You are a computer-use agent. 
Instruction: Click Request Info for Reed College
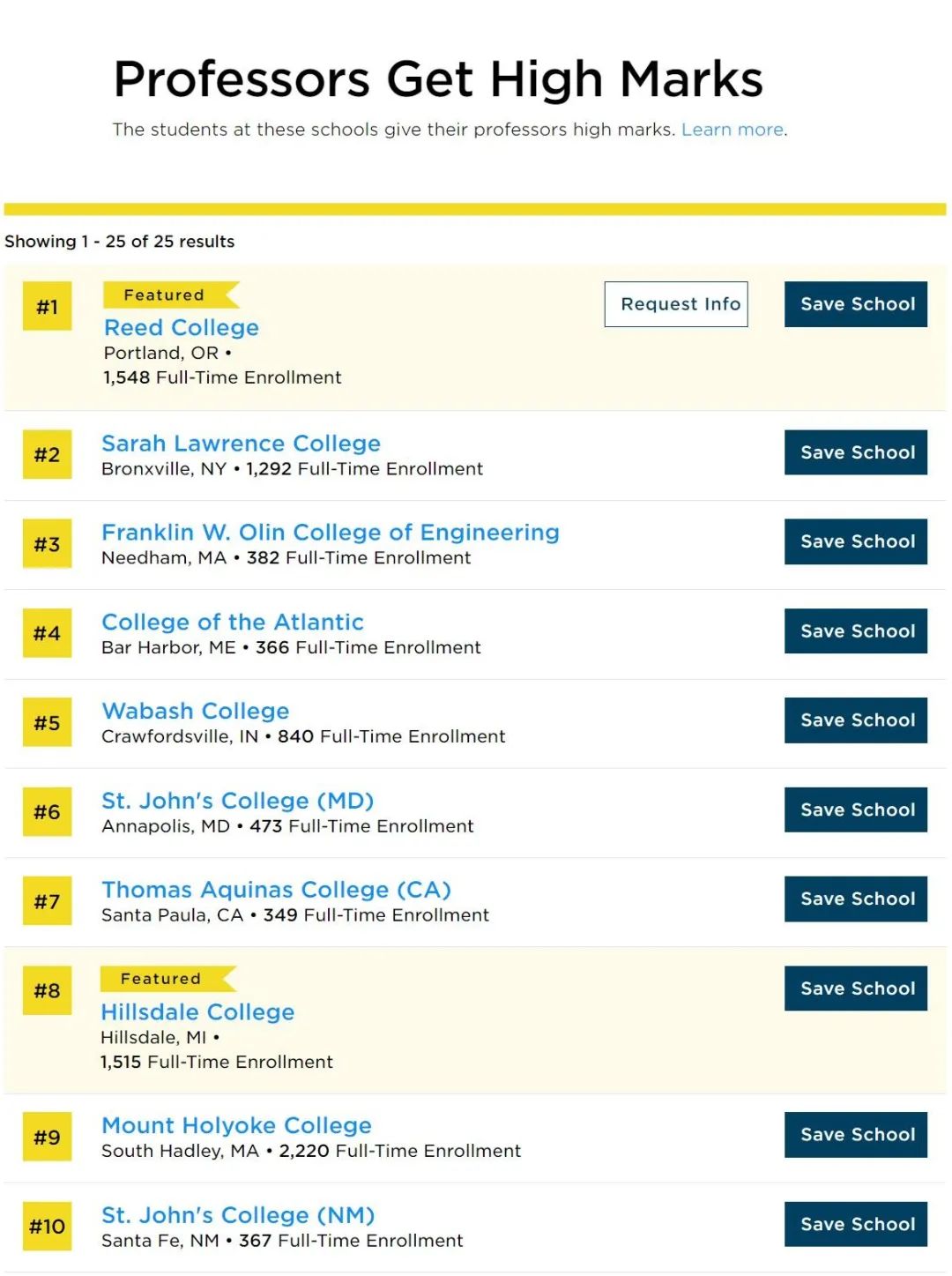coord(676,304)
